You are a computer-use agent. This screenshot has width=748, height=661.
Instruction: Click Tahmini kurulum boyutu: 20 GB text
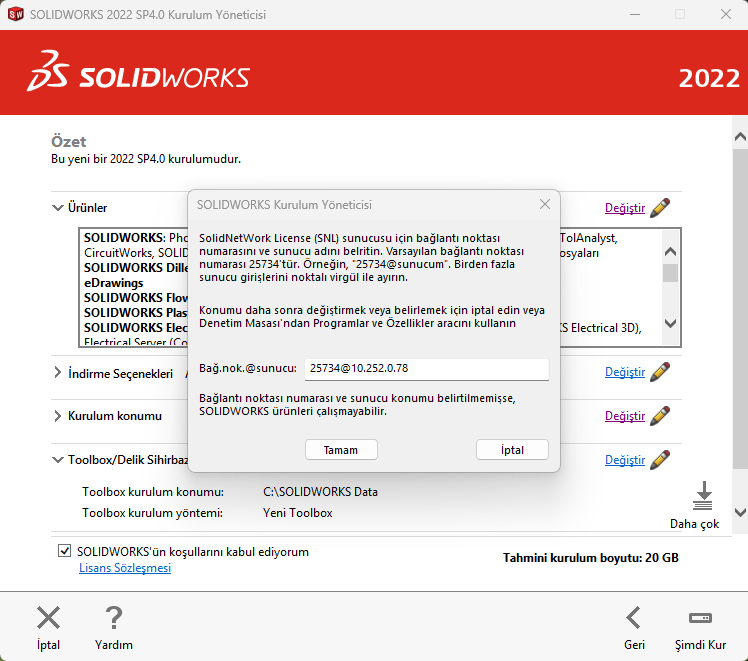(x=591, y=558)
